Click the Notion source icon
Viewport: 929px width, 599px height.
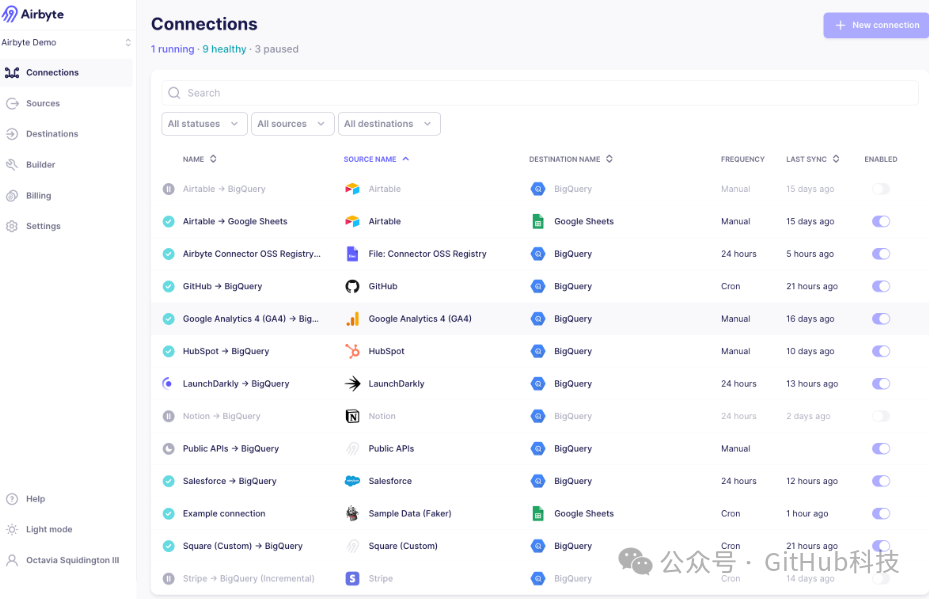click(353, 417)
